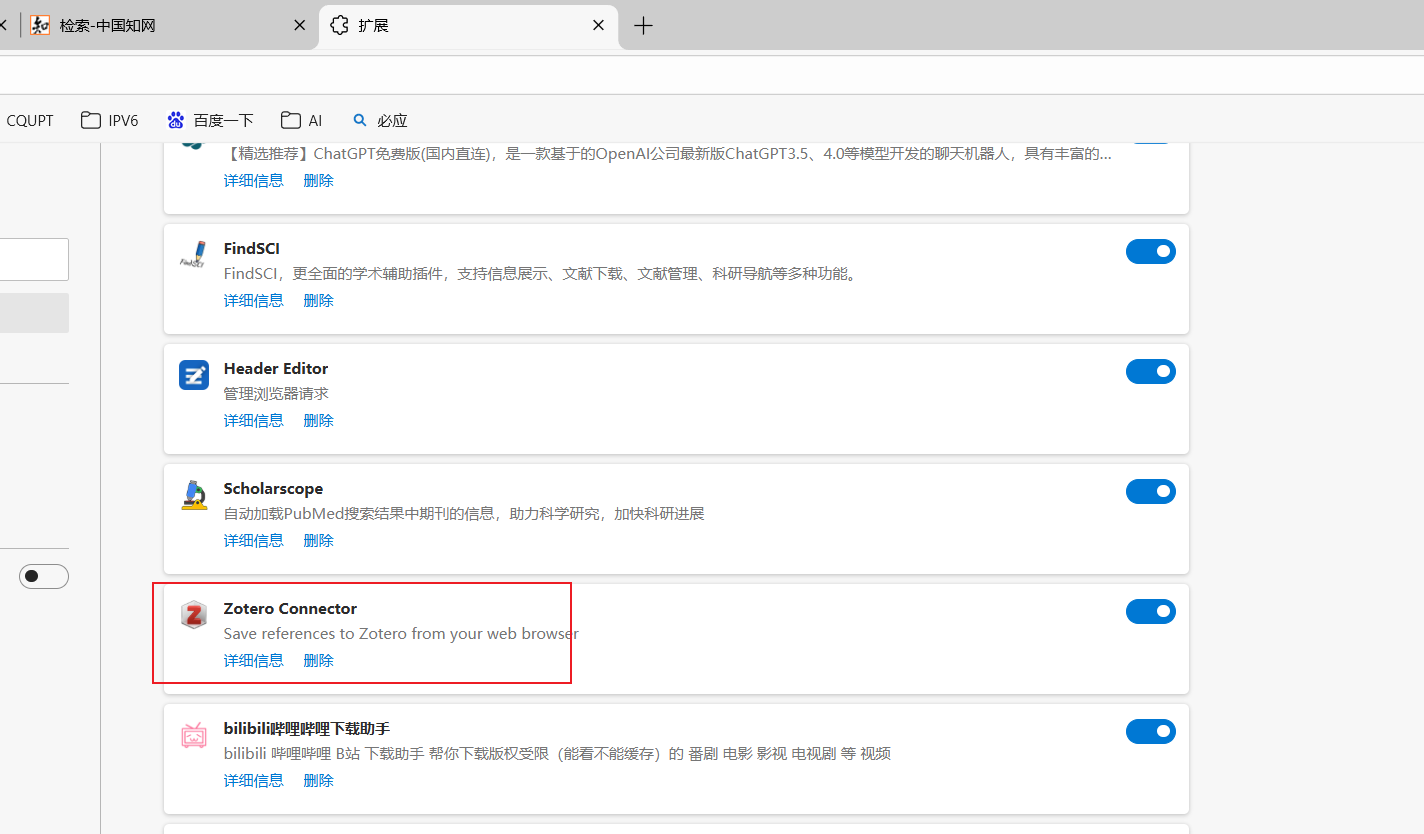Click the bilibili download helper icon
This screenshot has height=834, width=1424.
coord(194,735)
